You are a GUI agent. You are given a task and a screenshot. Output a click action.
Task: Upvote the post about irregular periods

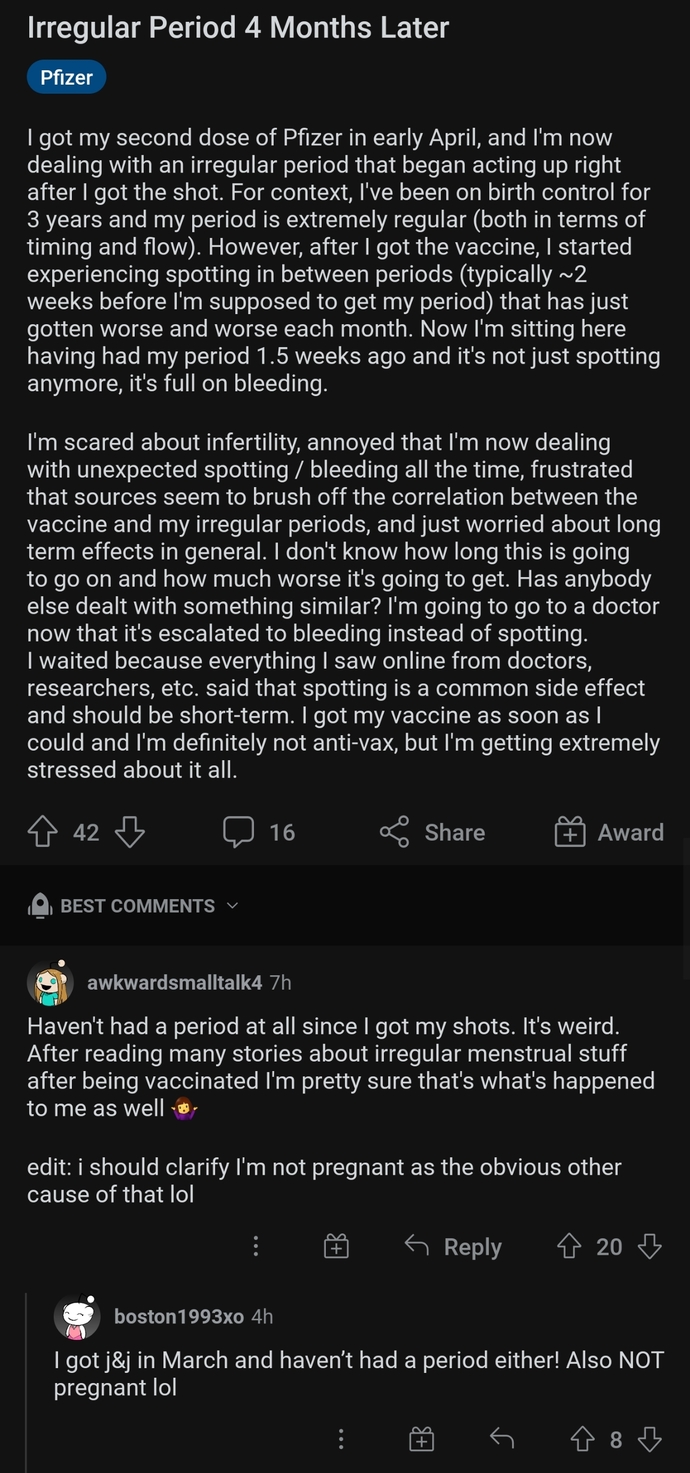(x=42, y=832)
